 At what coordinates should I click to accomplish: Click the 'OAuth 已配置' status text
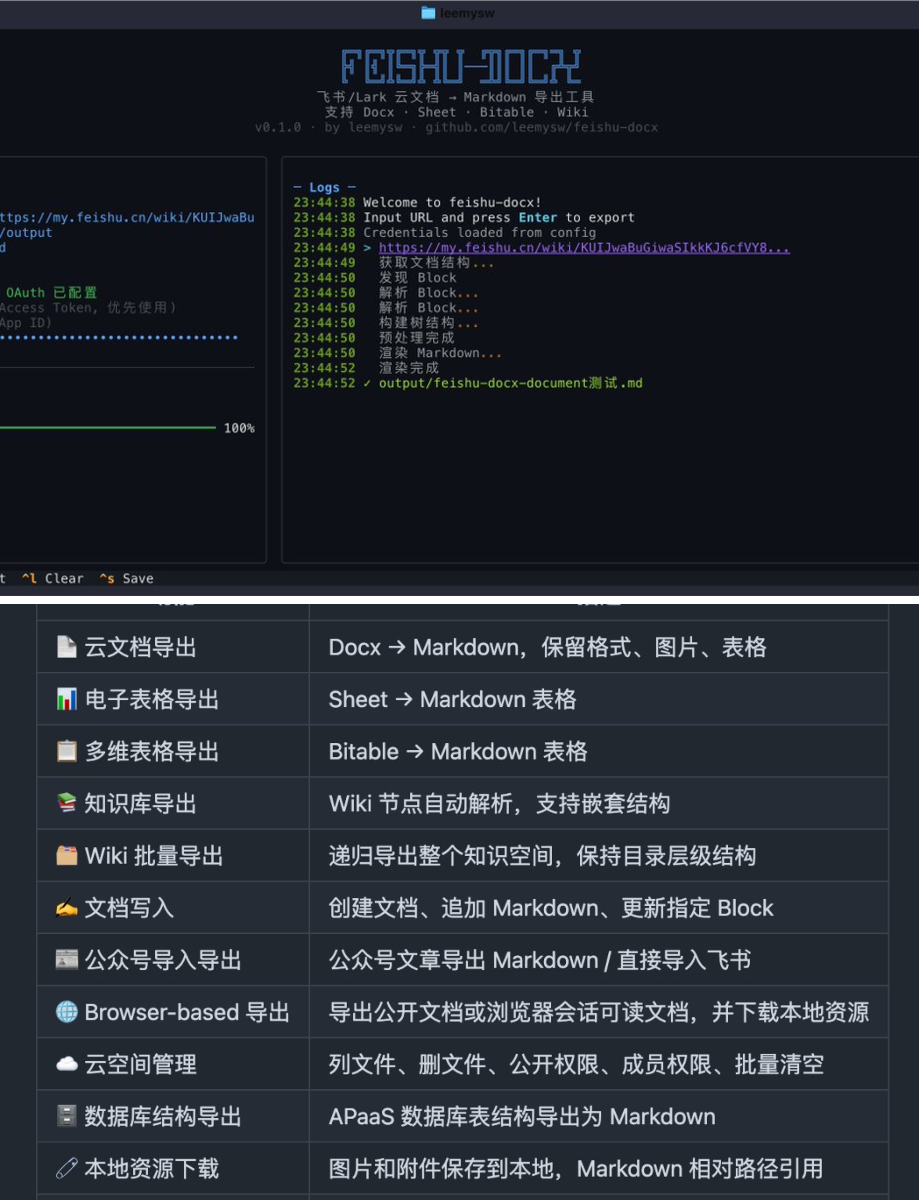point(52,293)
